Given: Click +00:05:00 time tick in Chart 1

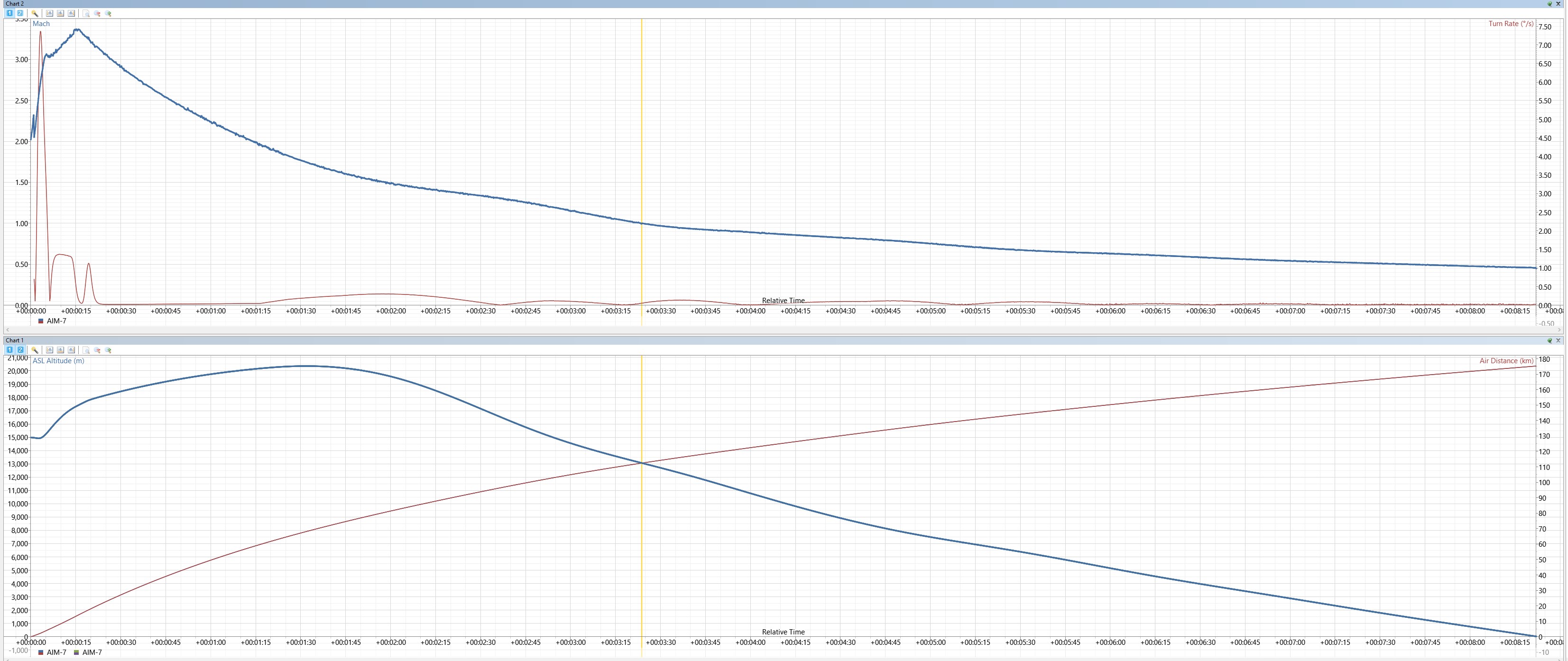Looking at the screenshot, I should (931, 643).
